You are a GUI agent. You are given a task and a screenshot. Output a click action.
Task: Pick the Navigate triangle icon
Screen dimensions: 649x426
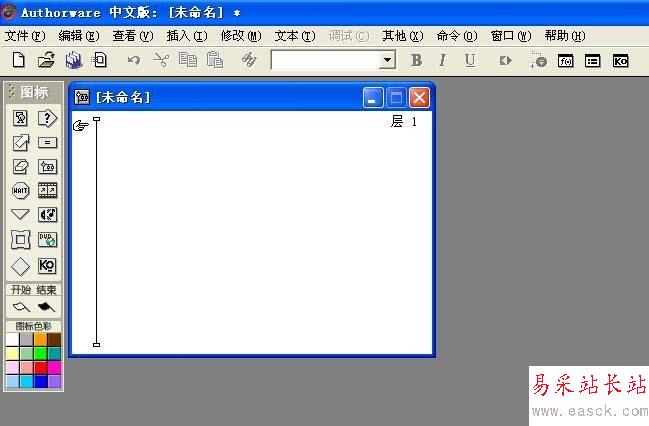[20, 214]
